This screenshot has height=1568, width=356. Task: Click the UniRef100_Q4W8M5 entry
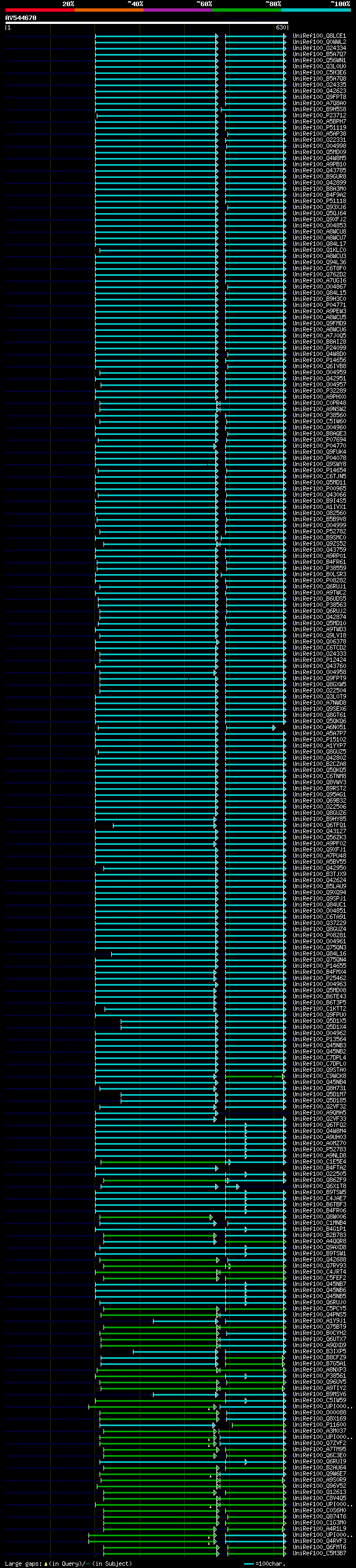pyautogui.click(x=319, y=159)
